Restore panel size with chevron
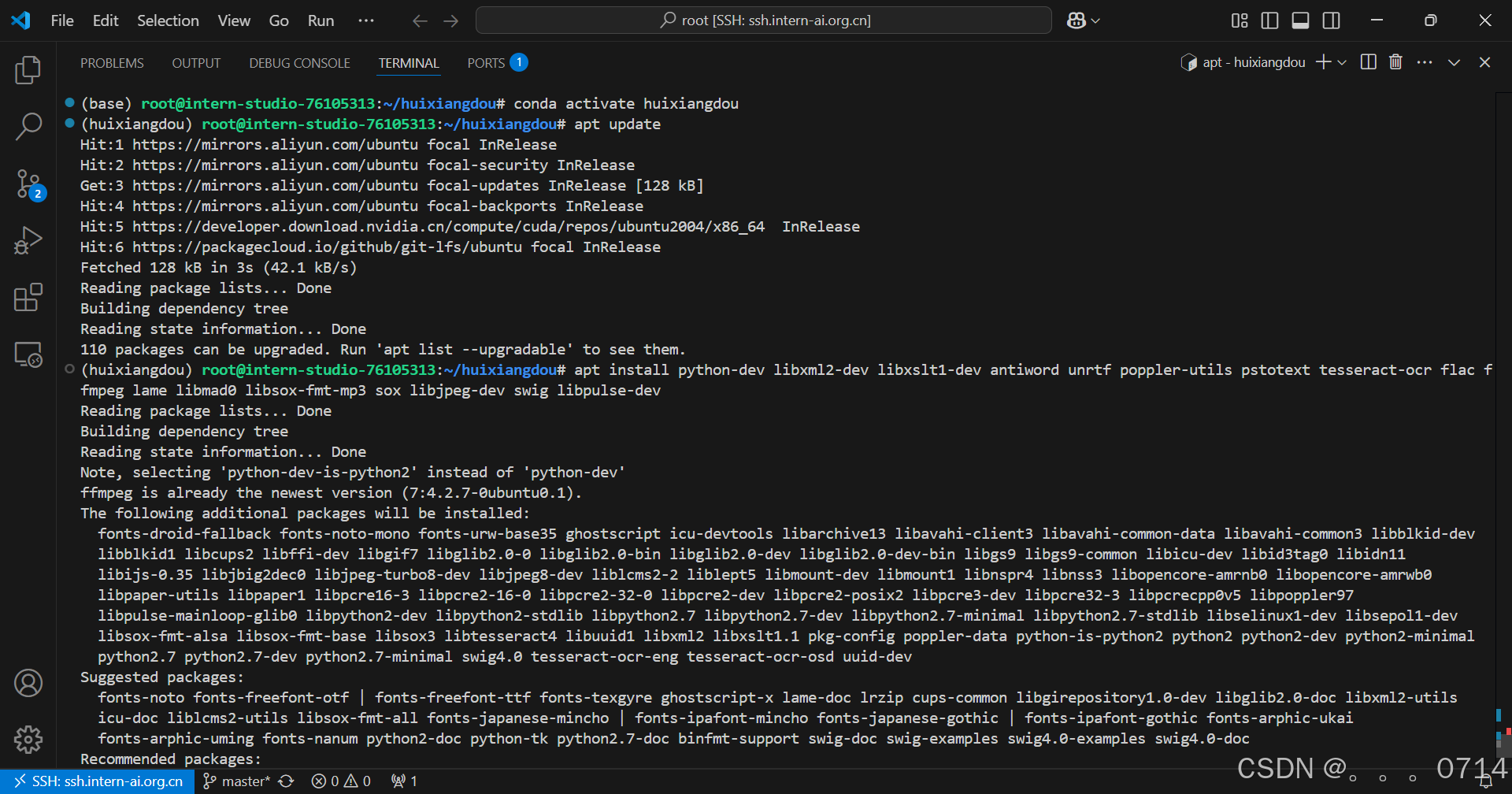Screen dimensions: 1512x794 (1455, 62)
